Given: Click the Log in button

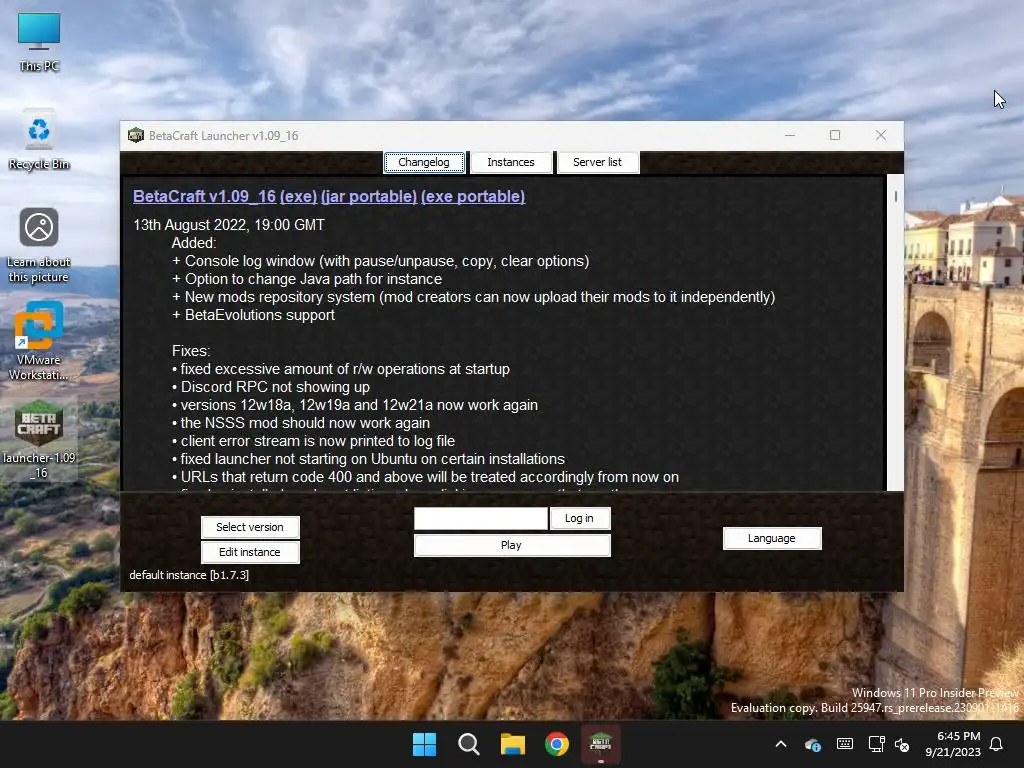Looking at the screenshot, I should pyautogui.click(x=579, y=518).
